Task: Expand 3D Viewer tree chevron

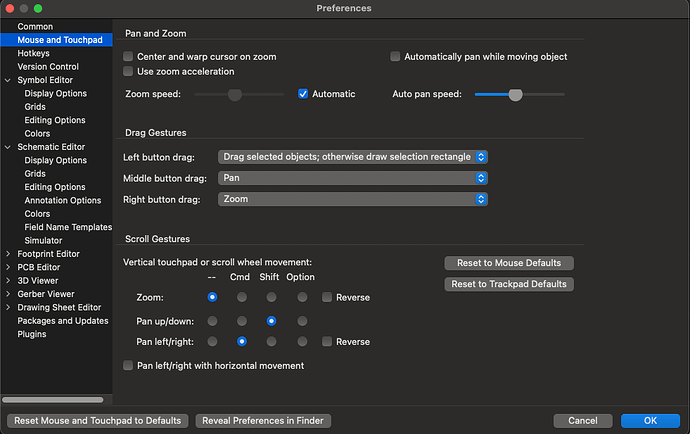Action: coord(7,280)
